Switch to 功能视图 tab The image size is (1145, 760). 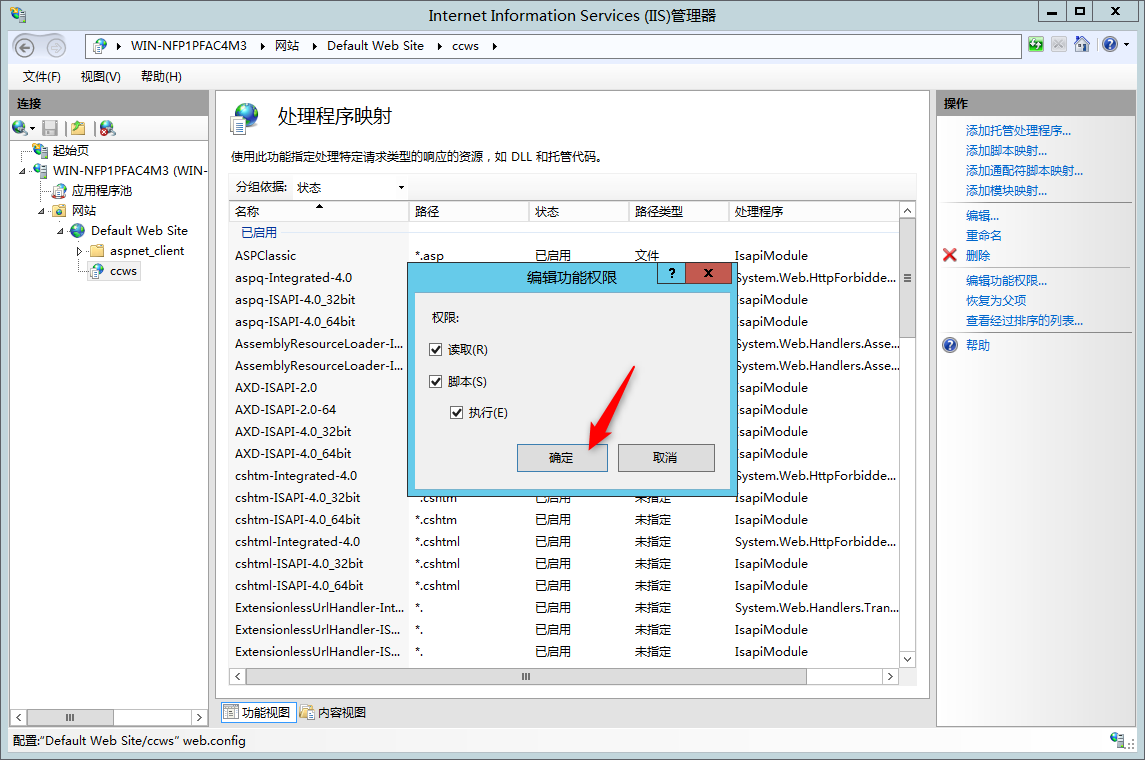tap(259, 713)
